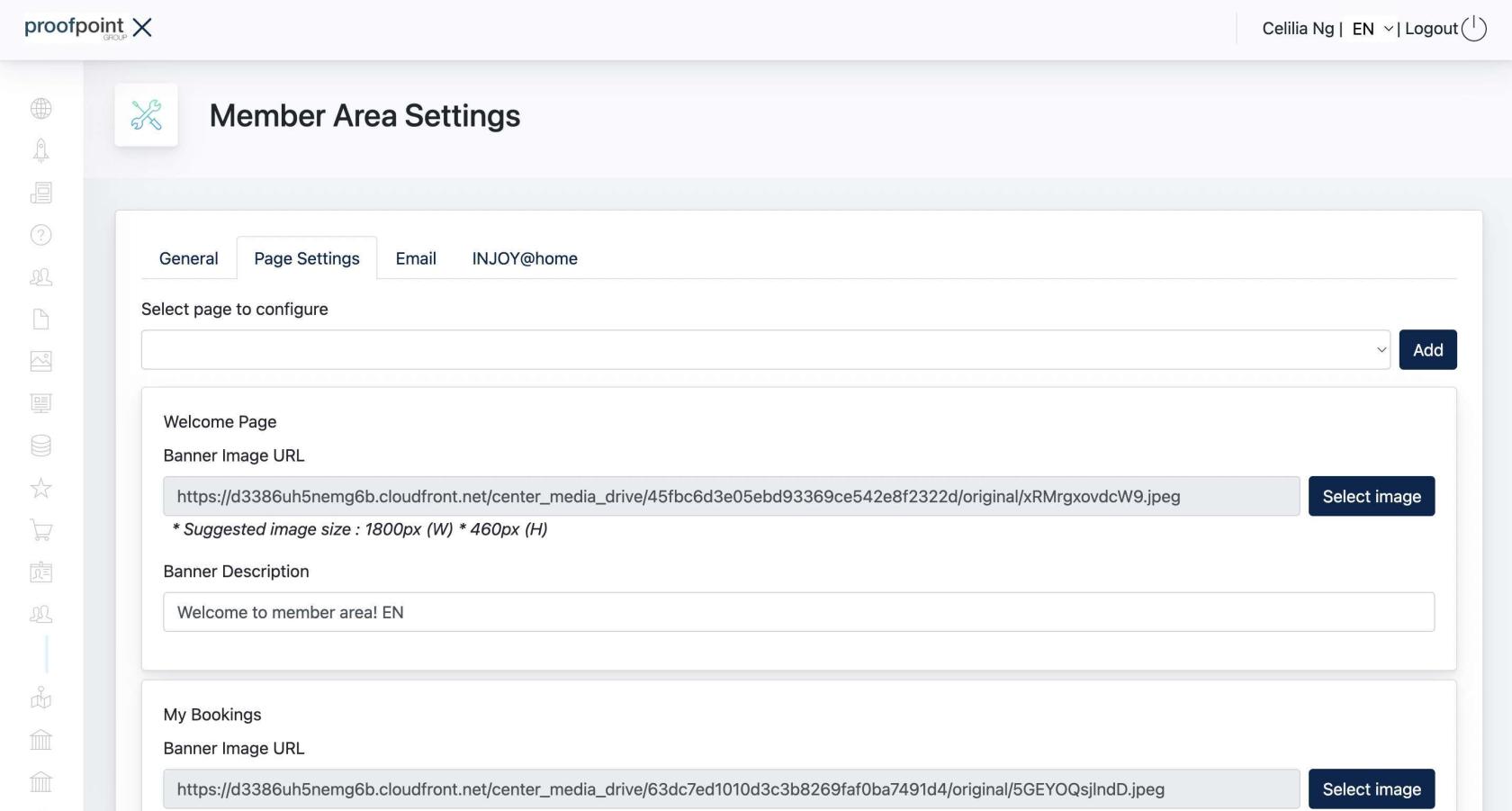Click the Banner Description input field
1512x811 pixels.
(799, 612)
